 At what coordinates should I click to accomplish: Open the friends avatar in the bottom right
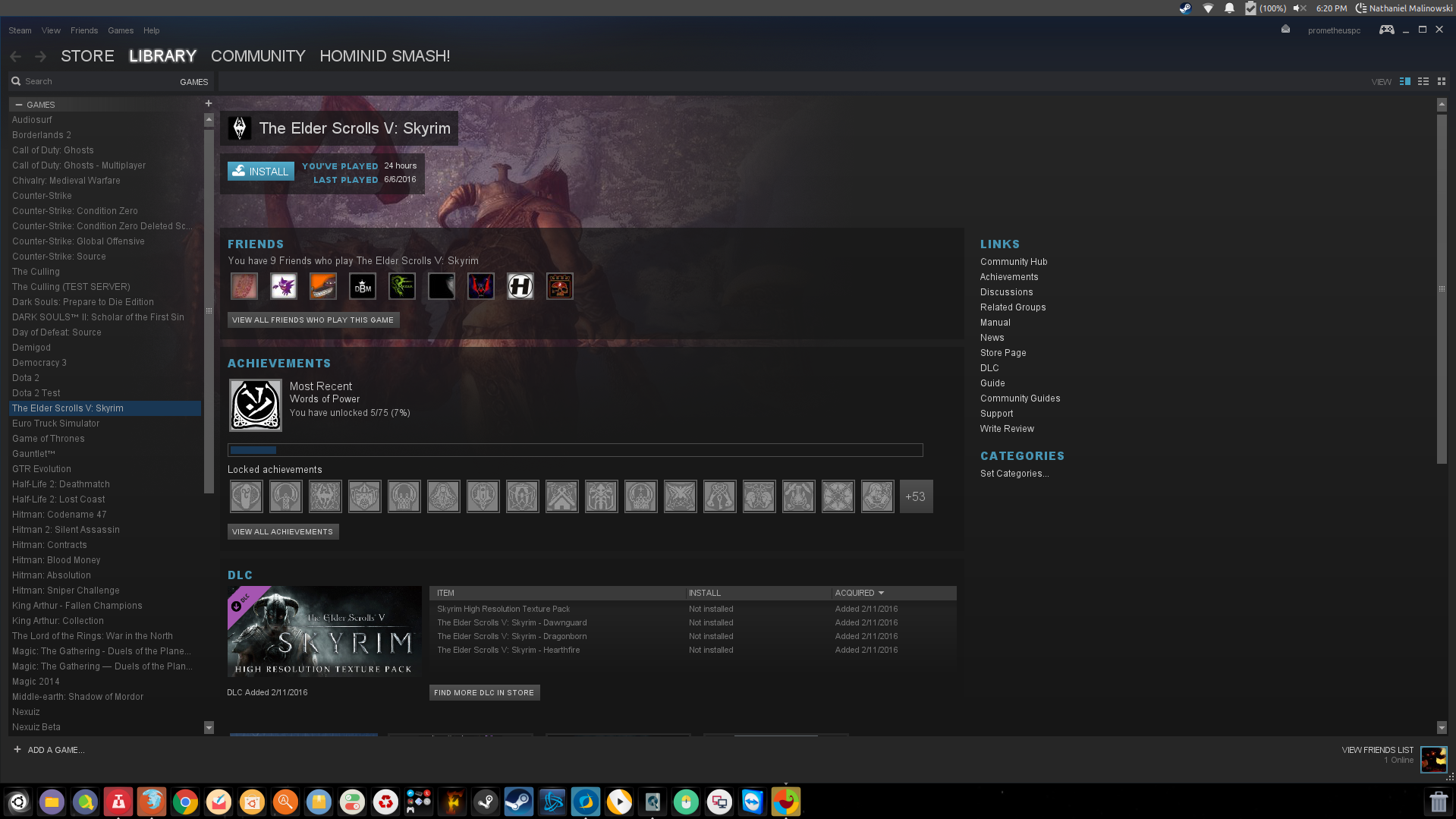pyautogui.click(x=1433, y=759)
